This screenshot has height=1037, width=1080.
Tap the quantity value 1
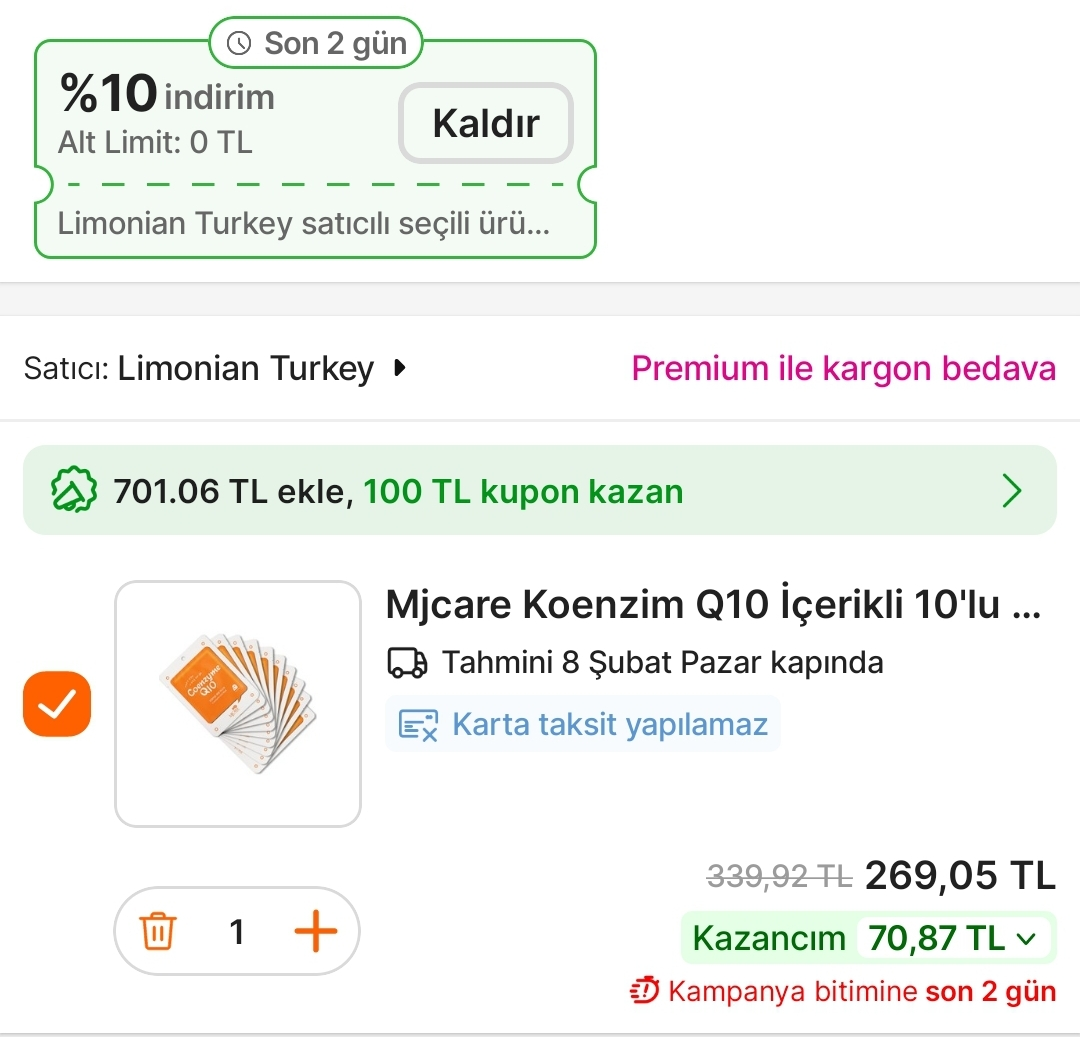(x=237, y=932)
